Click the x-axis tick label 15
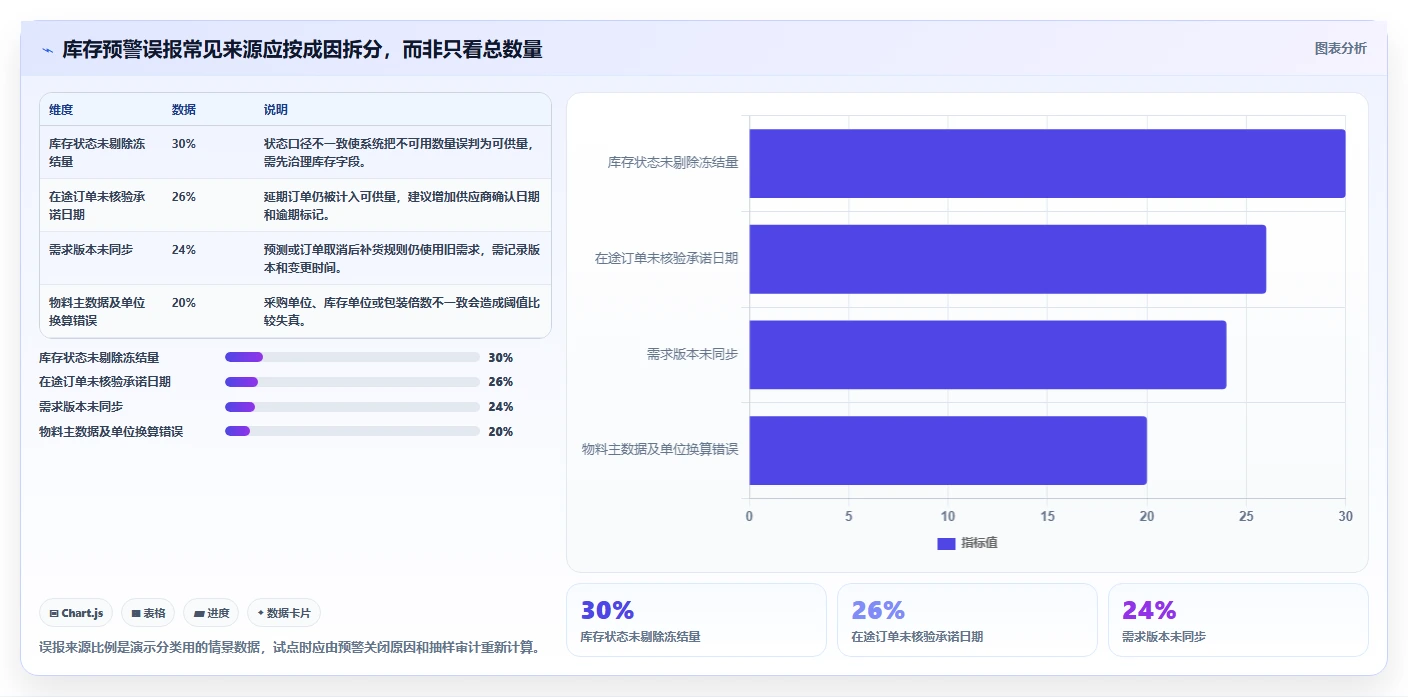1408x697 pixels. point(1047,516)
